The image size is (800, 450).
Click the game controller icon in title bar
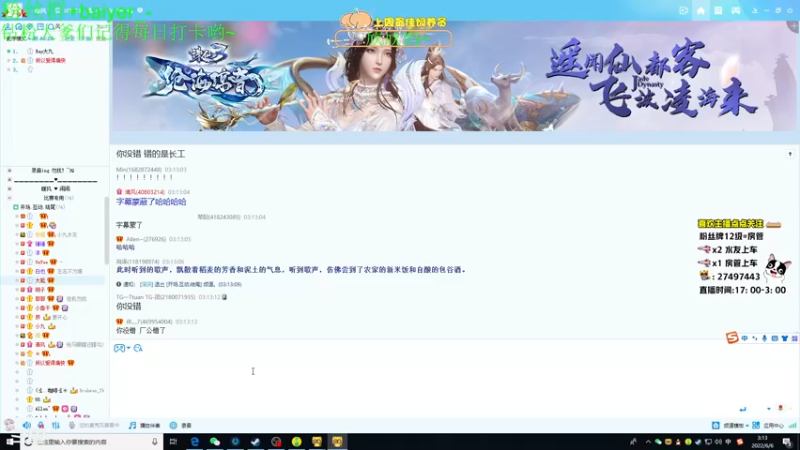click(735, 11)
